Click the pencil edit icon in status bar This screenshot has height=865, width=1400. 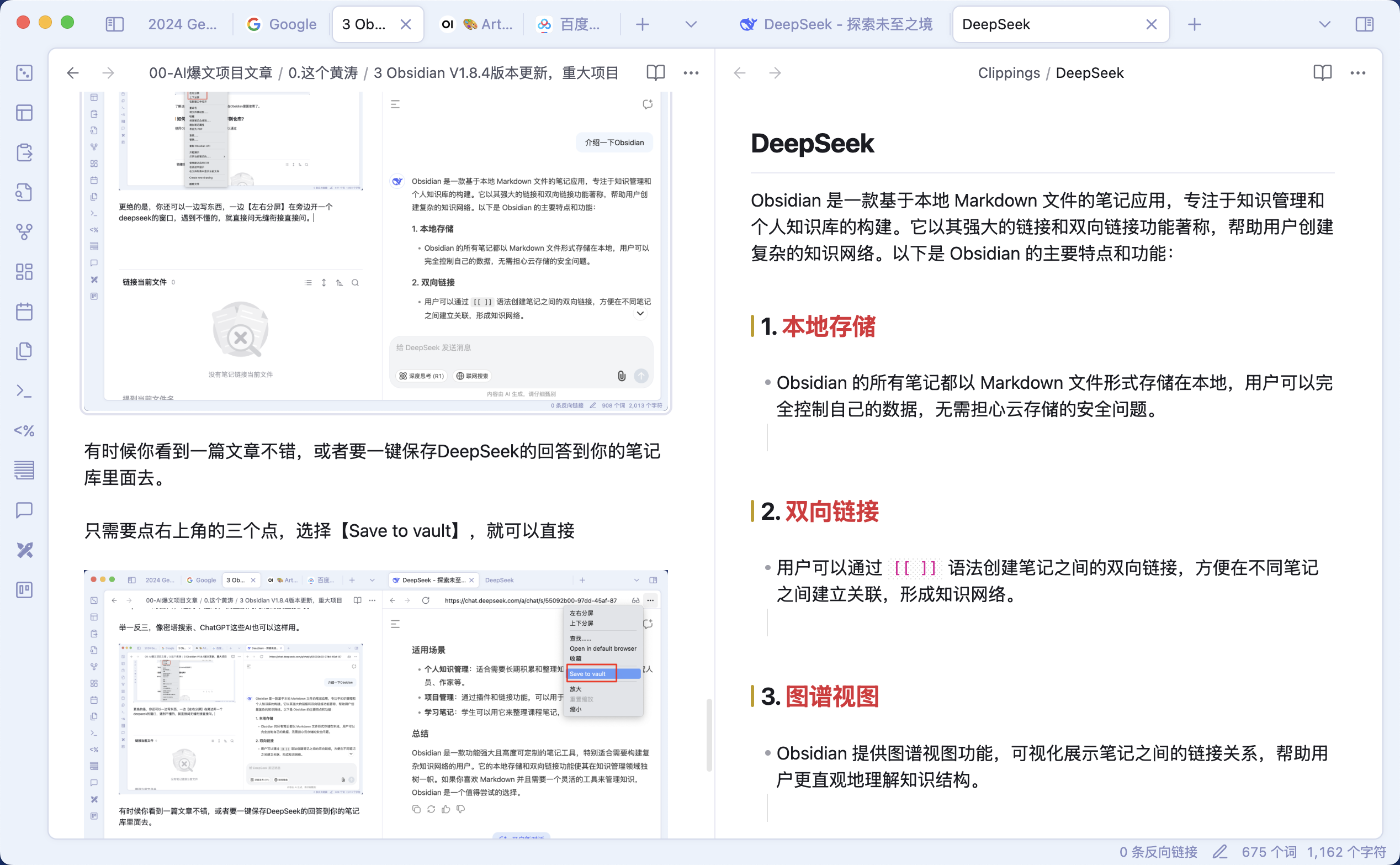point(1220,852)
